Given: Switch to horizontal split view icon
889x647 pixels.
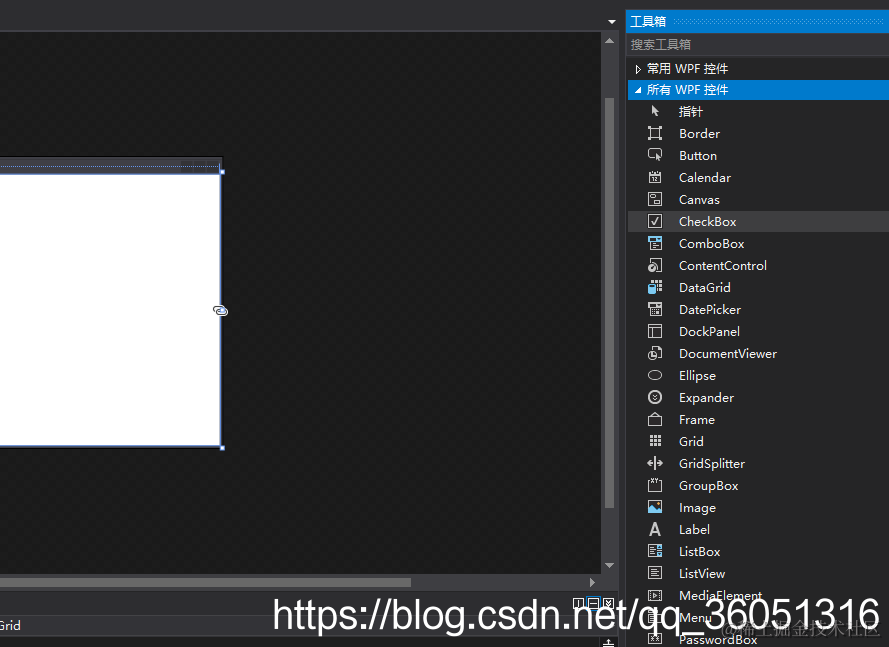Looking at the screenshot, I should click(594, 603).
